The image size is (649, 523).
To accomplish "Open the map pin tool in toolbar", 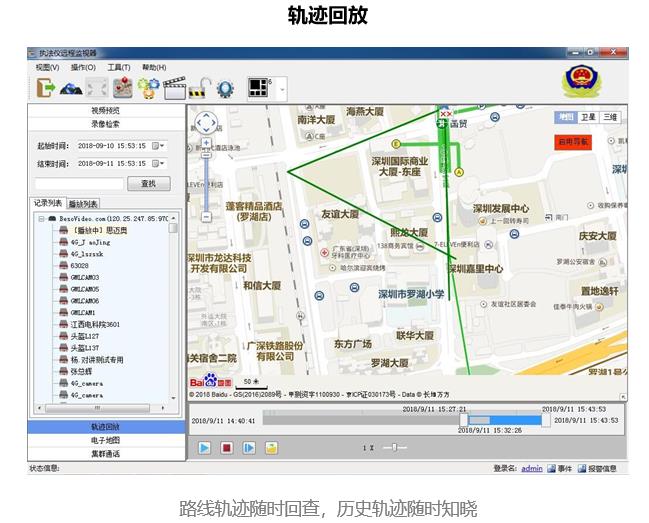I will 122,87.
